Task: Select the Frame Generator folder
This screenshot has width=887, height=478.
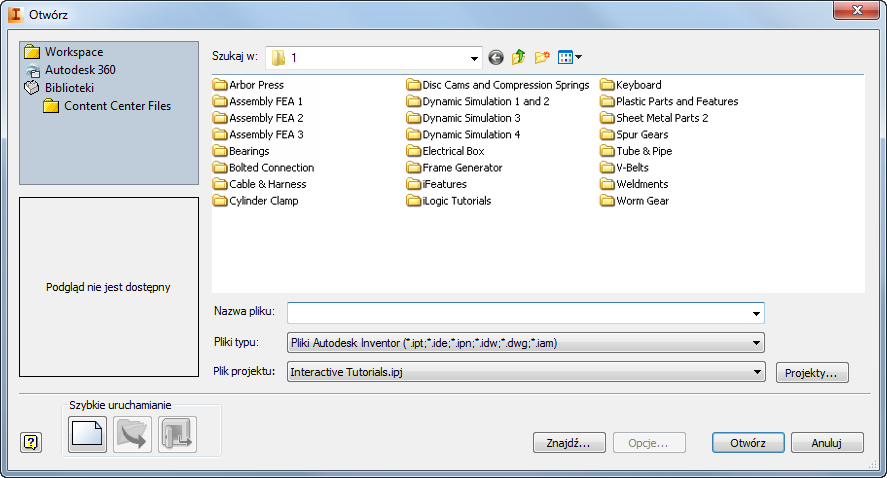Action: [454, 167]
